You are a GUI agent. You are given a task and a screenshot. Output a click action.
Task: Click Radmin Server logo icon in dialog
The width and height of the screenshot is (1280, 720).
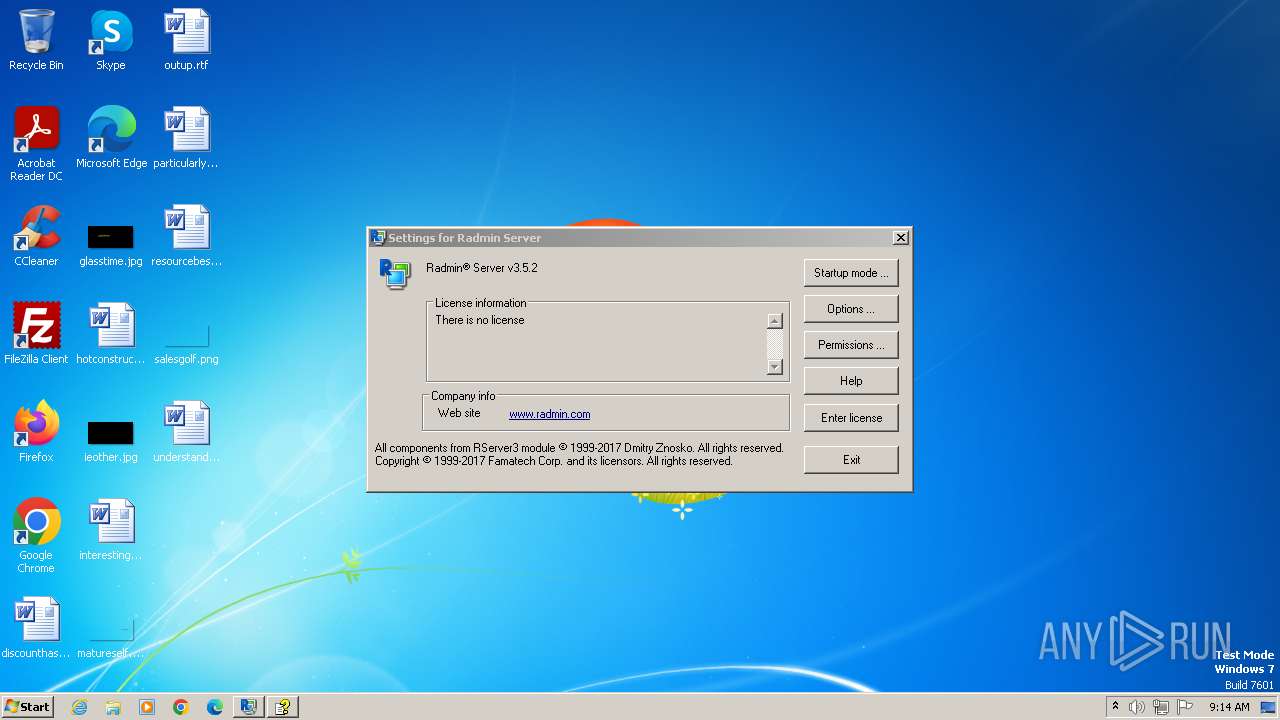point(394,273)
